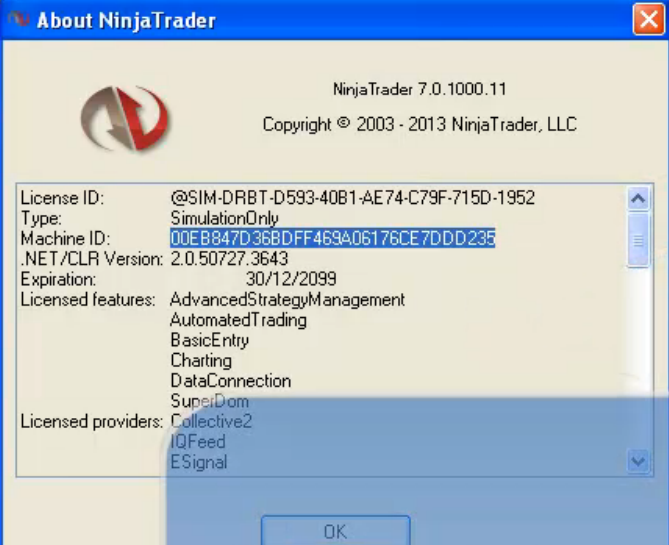Click the License ID value @SIM-DRBT-D593
The height and width of the screenshot is (545, 669).
(352, 198)
